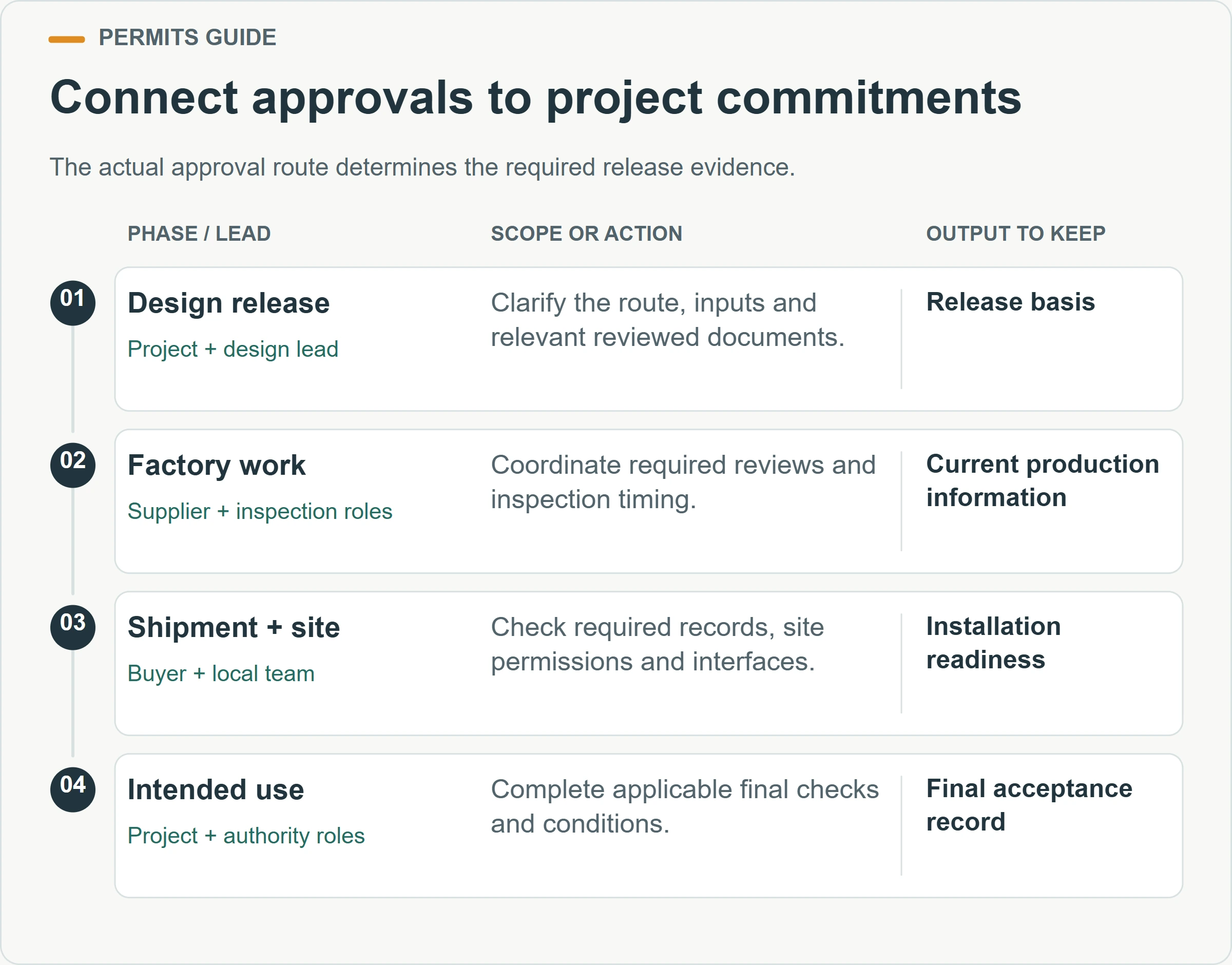
Task: Click the 'PHASE / LEAD' column header
Action: click(199, 234)
